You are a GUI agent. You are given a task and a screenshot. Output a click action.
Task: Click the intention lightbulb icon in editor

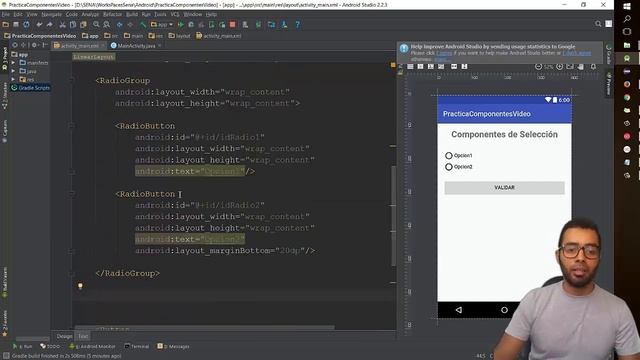coord(80,286)
